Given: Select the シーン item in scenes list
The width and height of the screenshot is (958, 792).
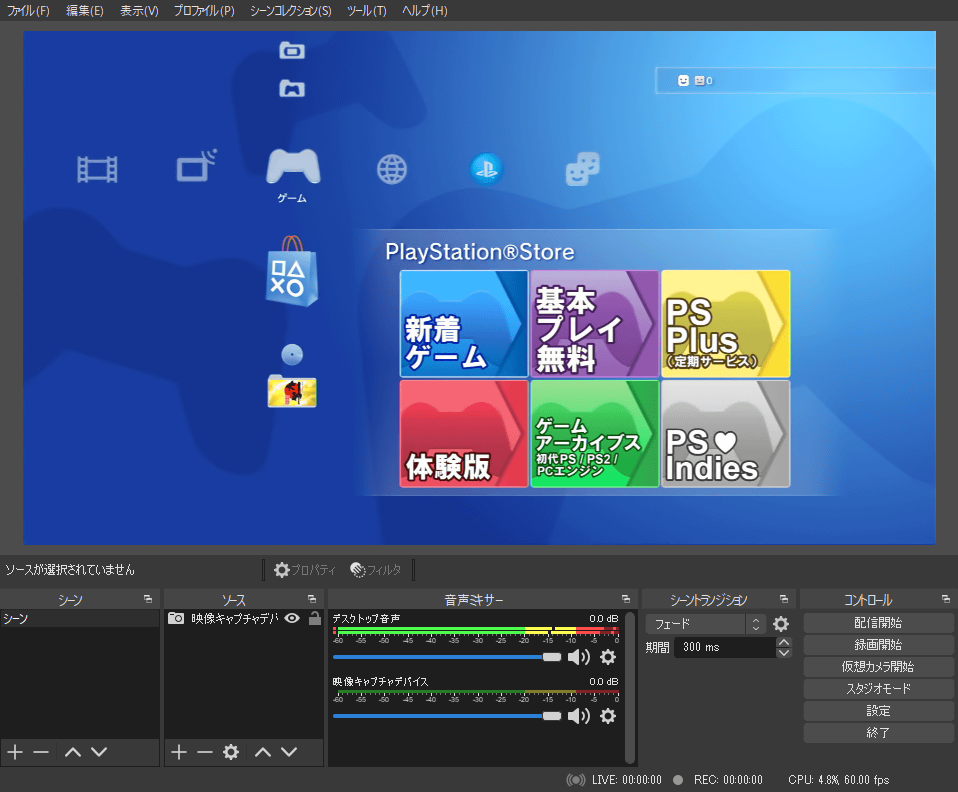Looking at the screenshot, I should coord(79,618).
